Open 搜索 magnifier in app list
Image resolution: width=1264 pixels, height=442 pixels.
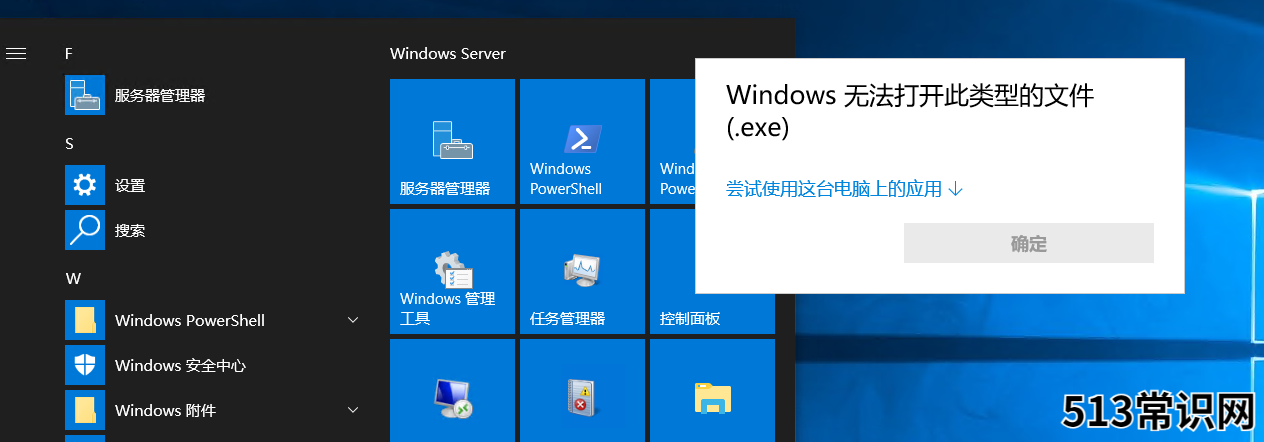point(85,230)
